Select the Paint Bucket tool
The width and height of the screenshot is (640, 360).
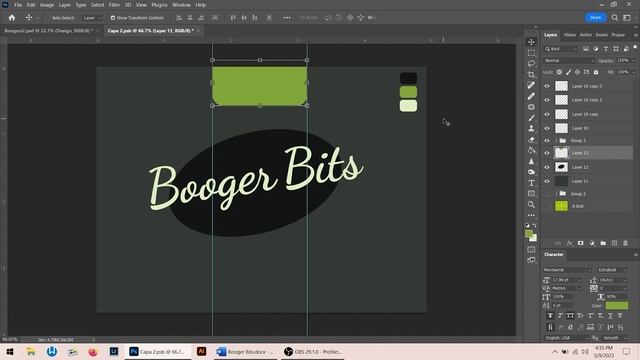531,151
